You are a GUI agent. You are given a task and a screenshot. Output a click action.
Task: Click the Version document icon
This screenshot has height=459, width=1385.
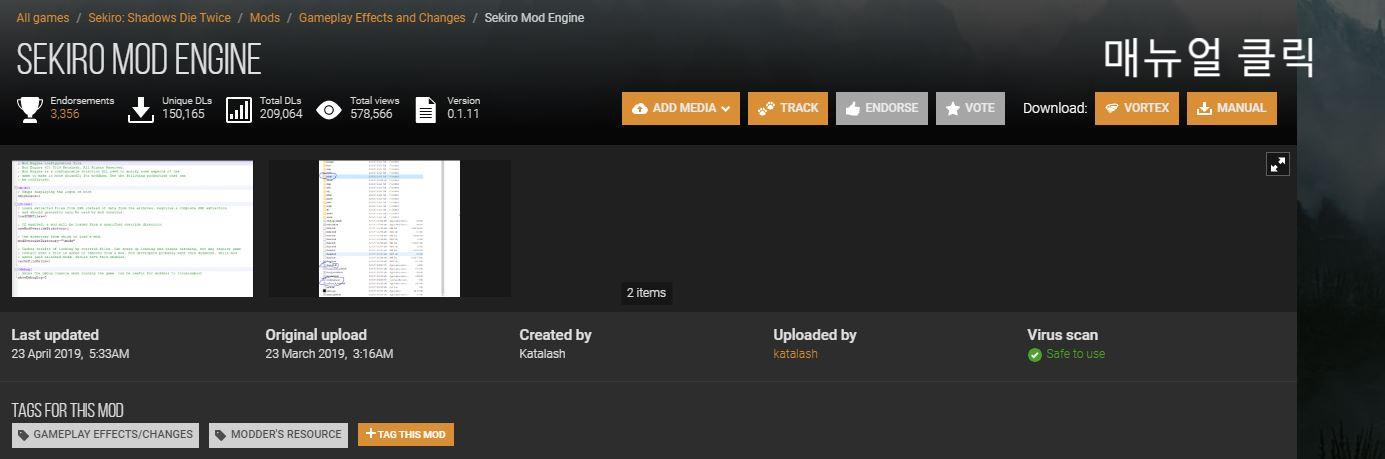[425, 109]
